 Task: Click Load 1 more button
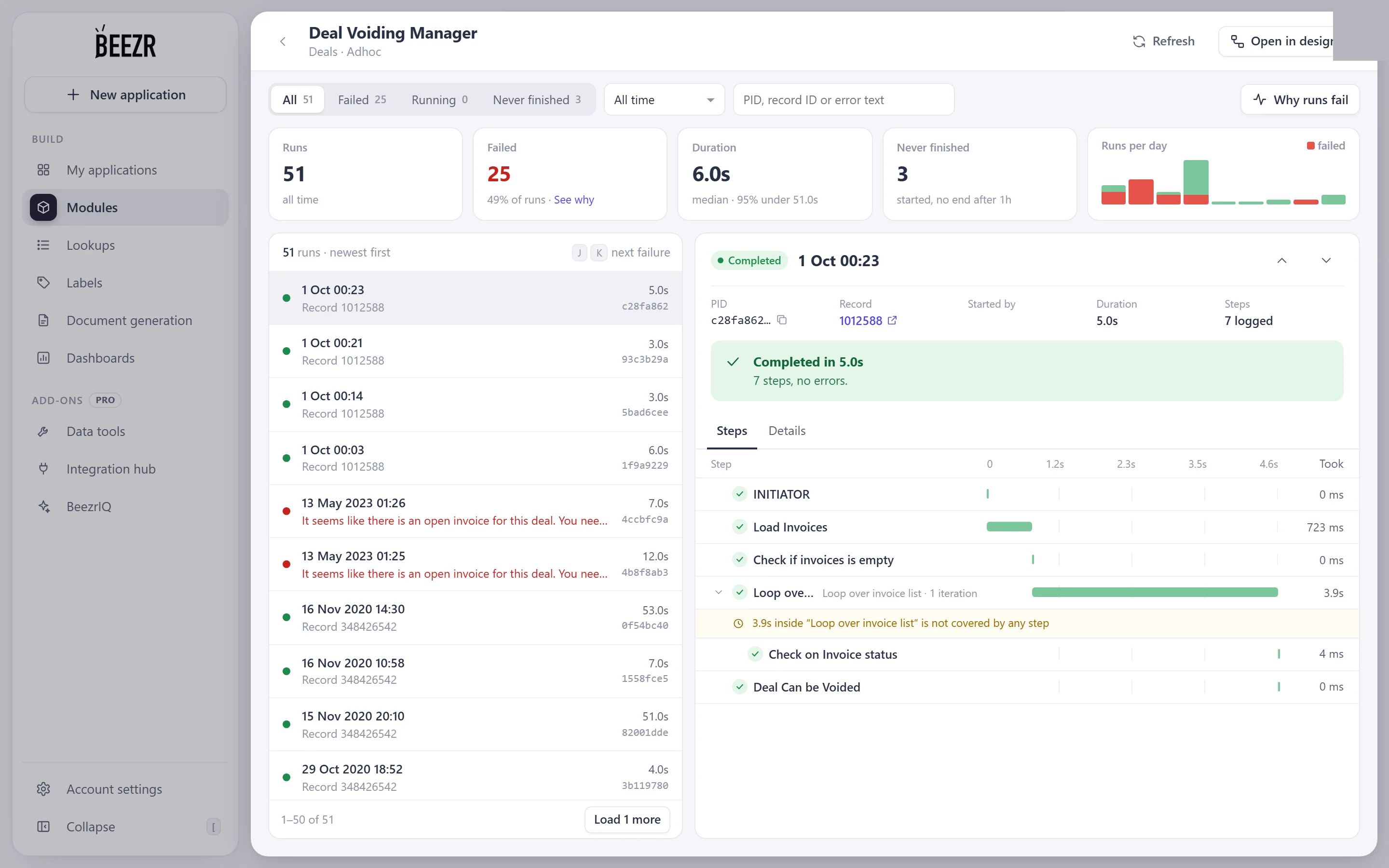pos(627,819)
